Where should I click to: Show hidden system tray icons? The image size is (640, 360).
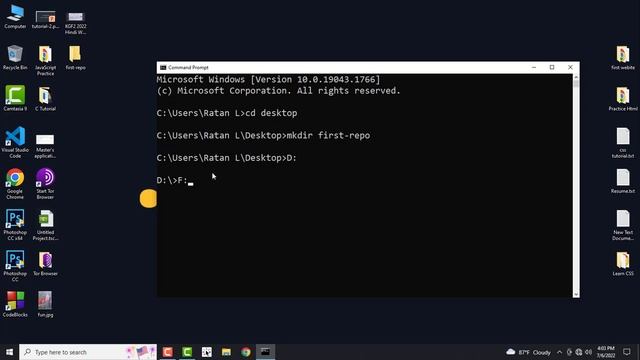(x=560, y=352)
